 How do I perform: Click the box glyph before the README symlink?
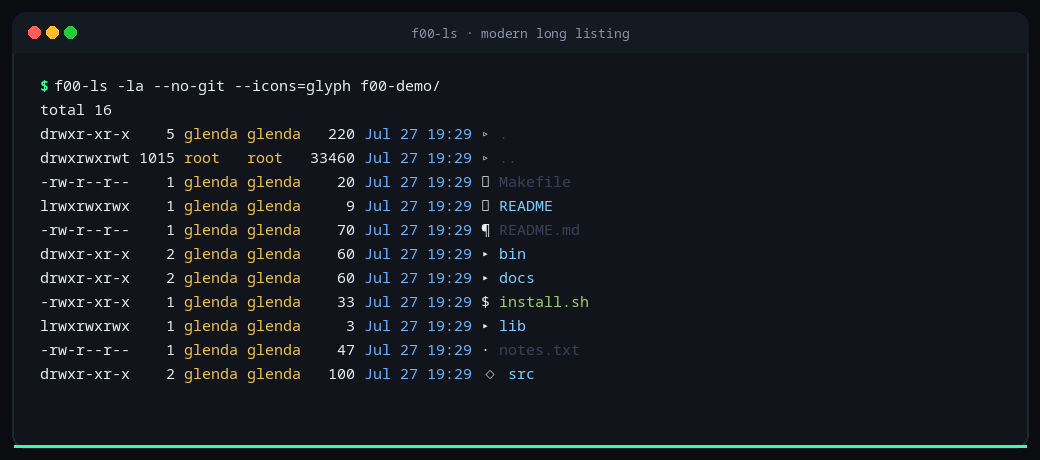[x=486, y=206]
